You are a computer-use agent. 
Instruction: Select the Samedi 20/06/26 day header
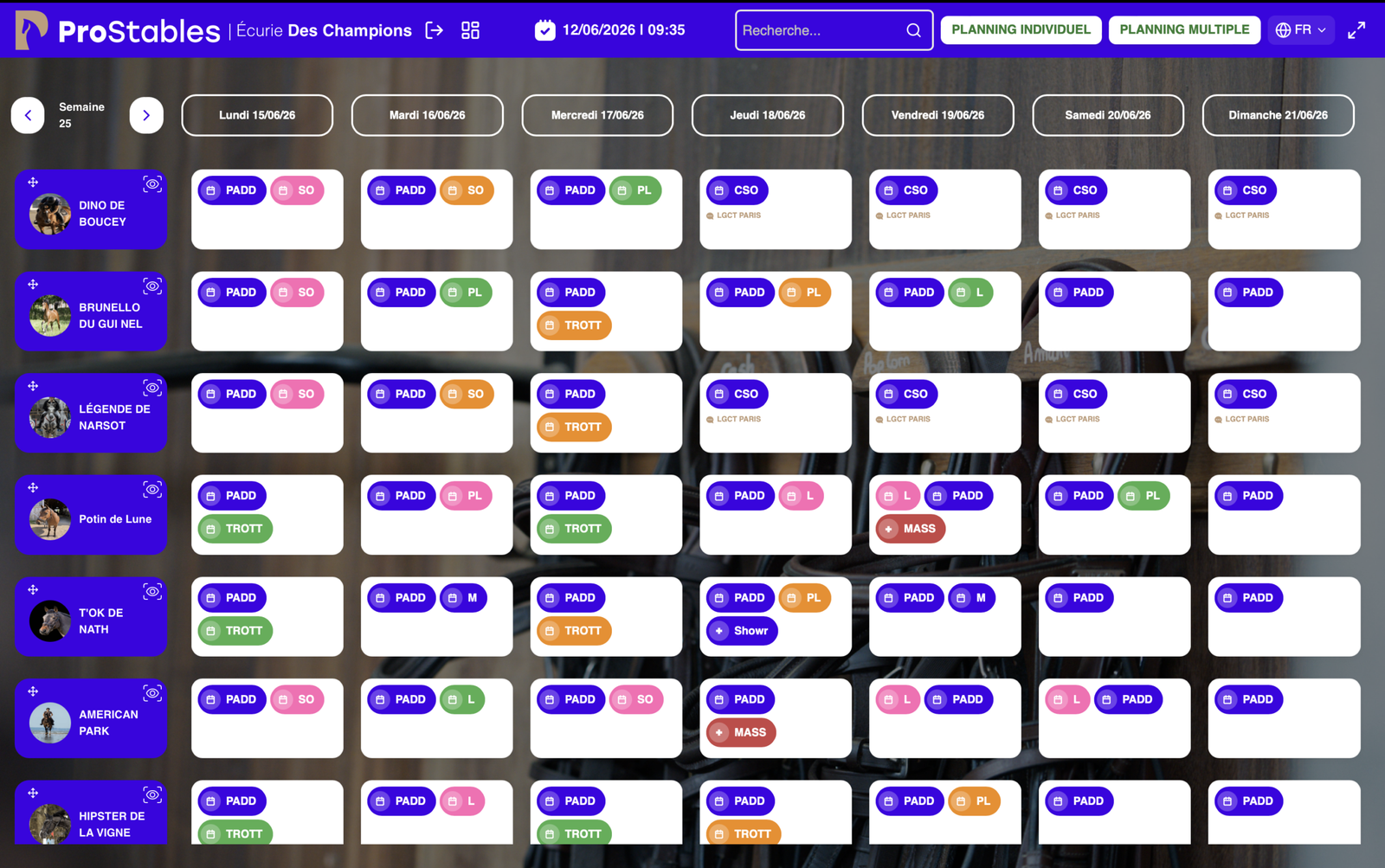1108,115
